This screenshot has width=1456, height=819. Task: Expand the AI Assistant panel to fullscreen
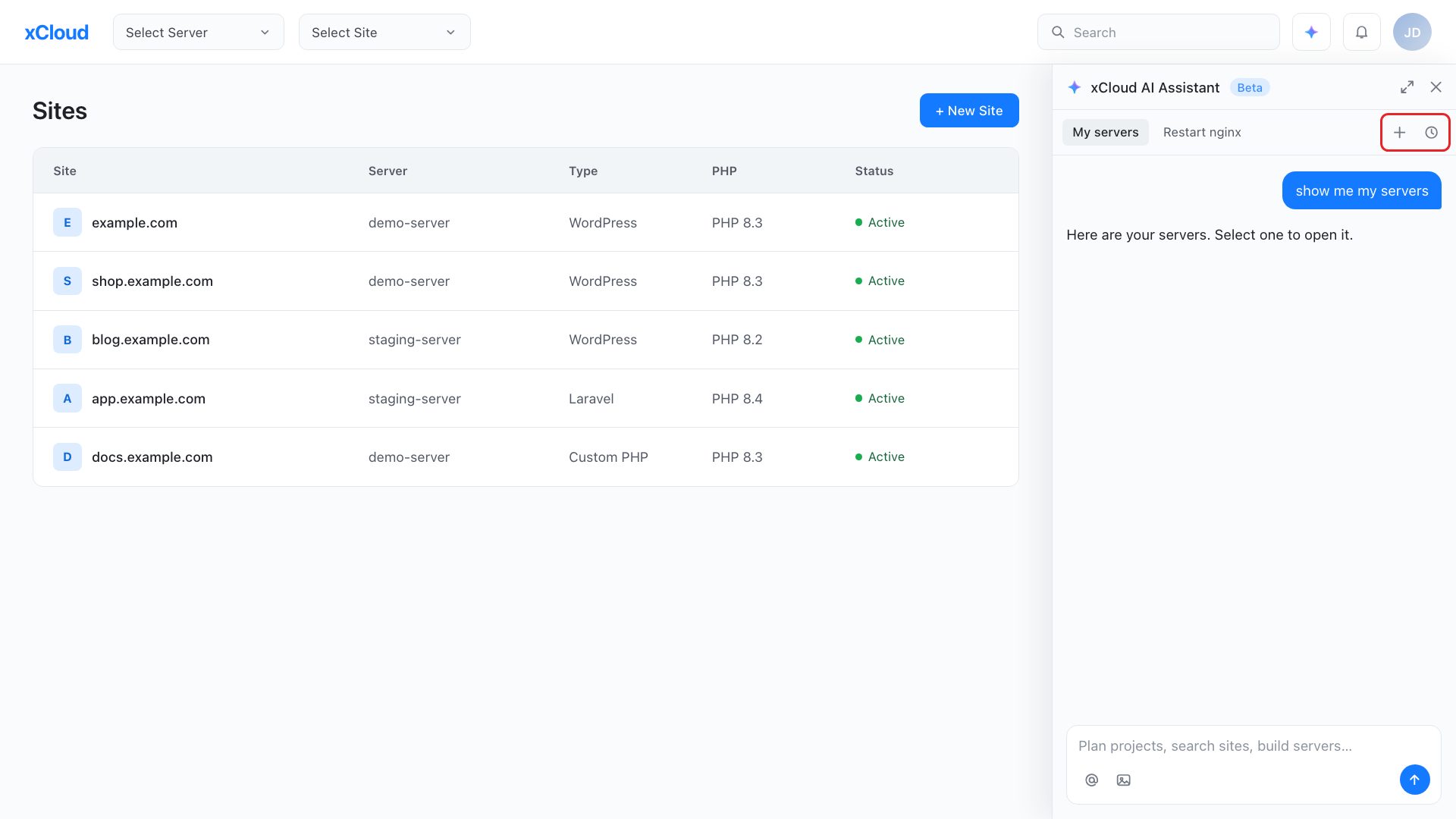(x=1407, y=87)
